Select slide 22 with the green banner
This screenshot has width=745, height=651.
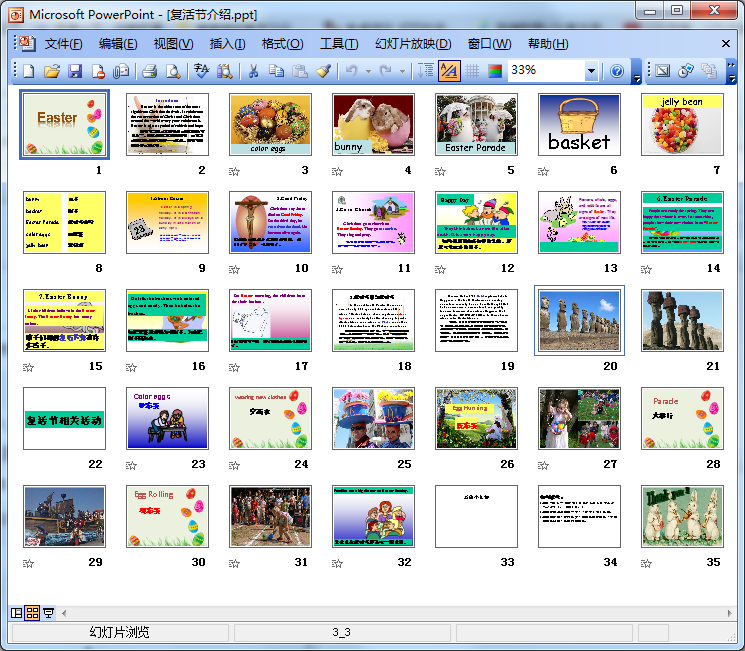65,418
